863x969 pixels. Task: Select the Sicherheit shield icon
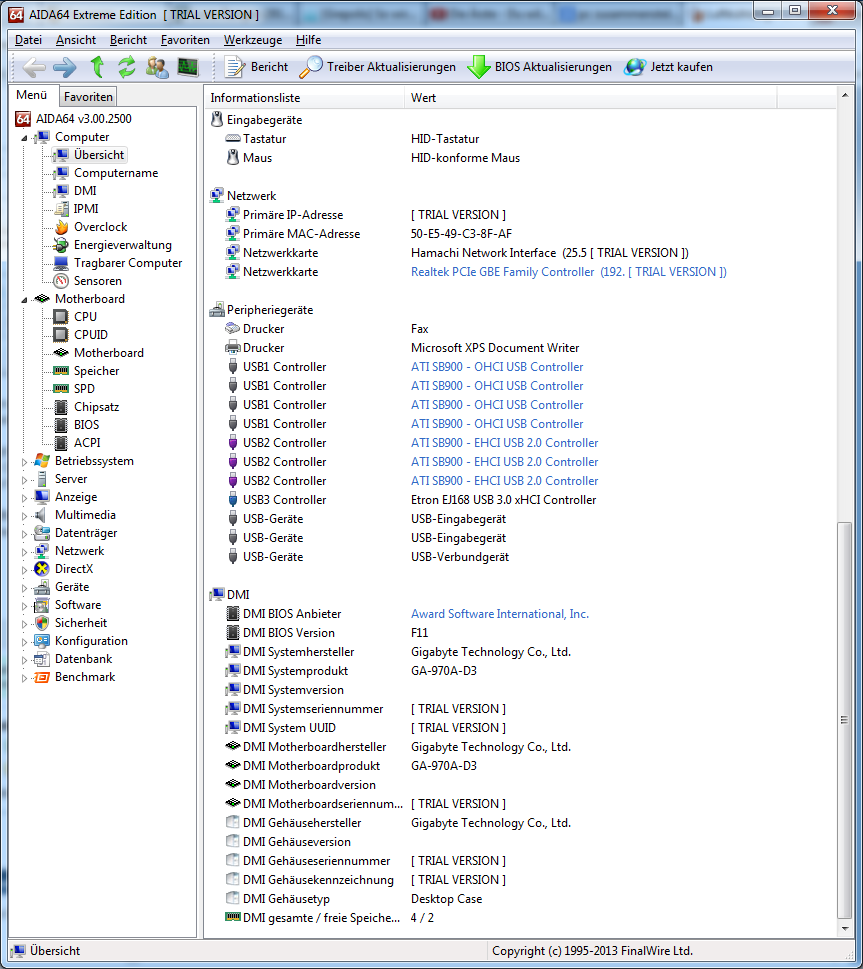coord(42,623)
